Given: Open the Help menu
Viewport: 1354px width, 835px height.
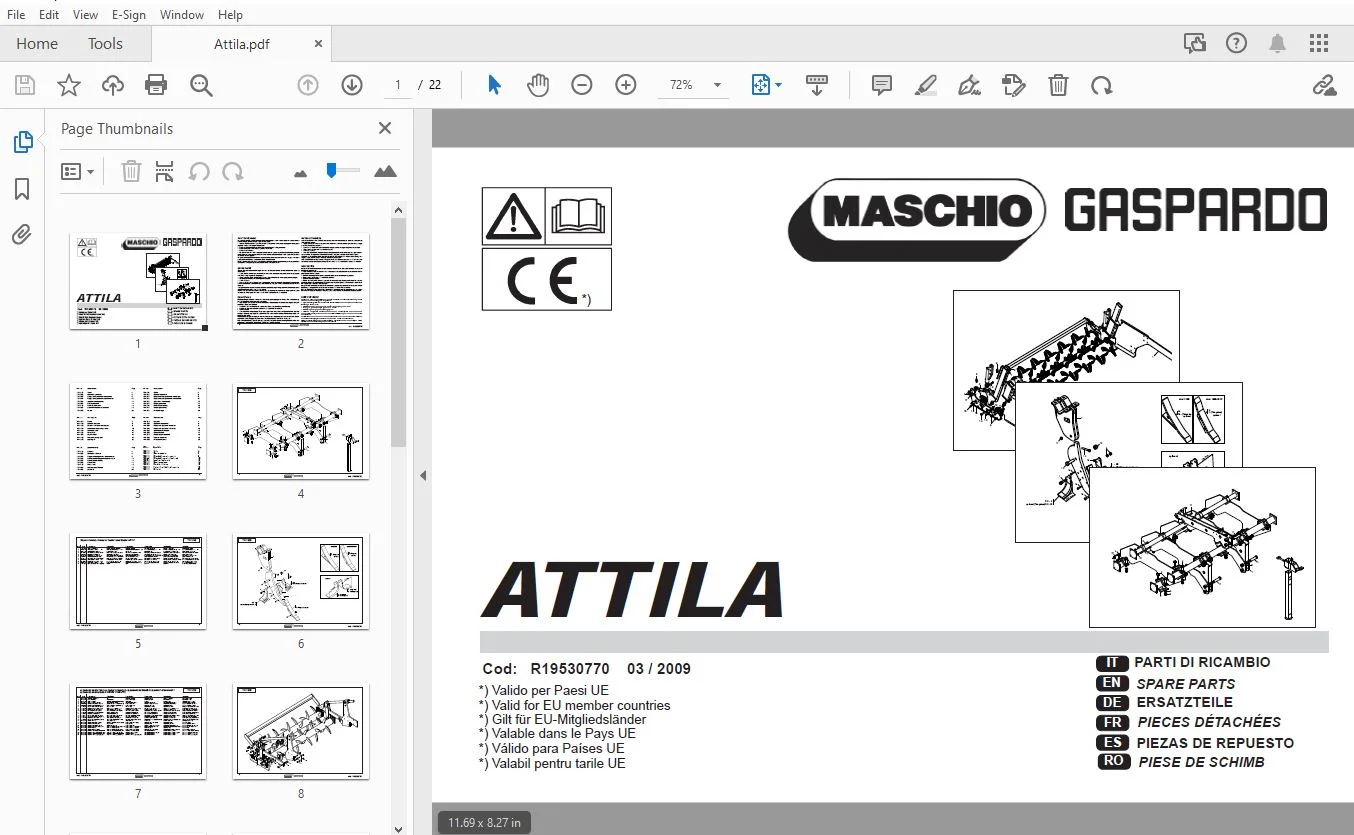Looking at the screenshot, I should coord(230,15).
